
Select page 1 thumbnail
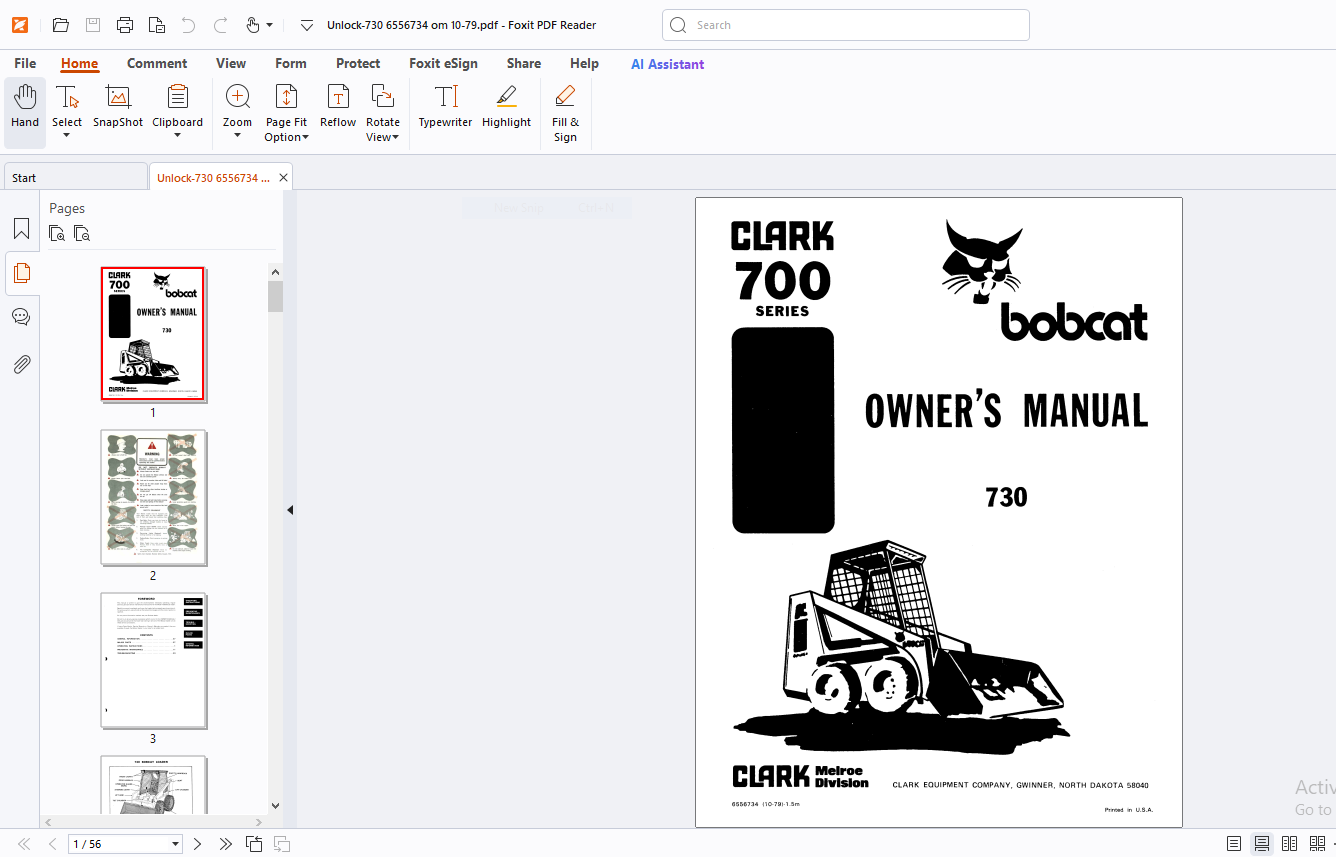point(153,334)
